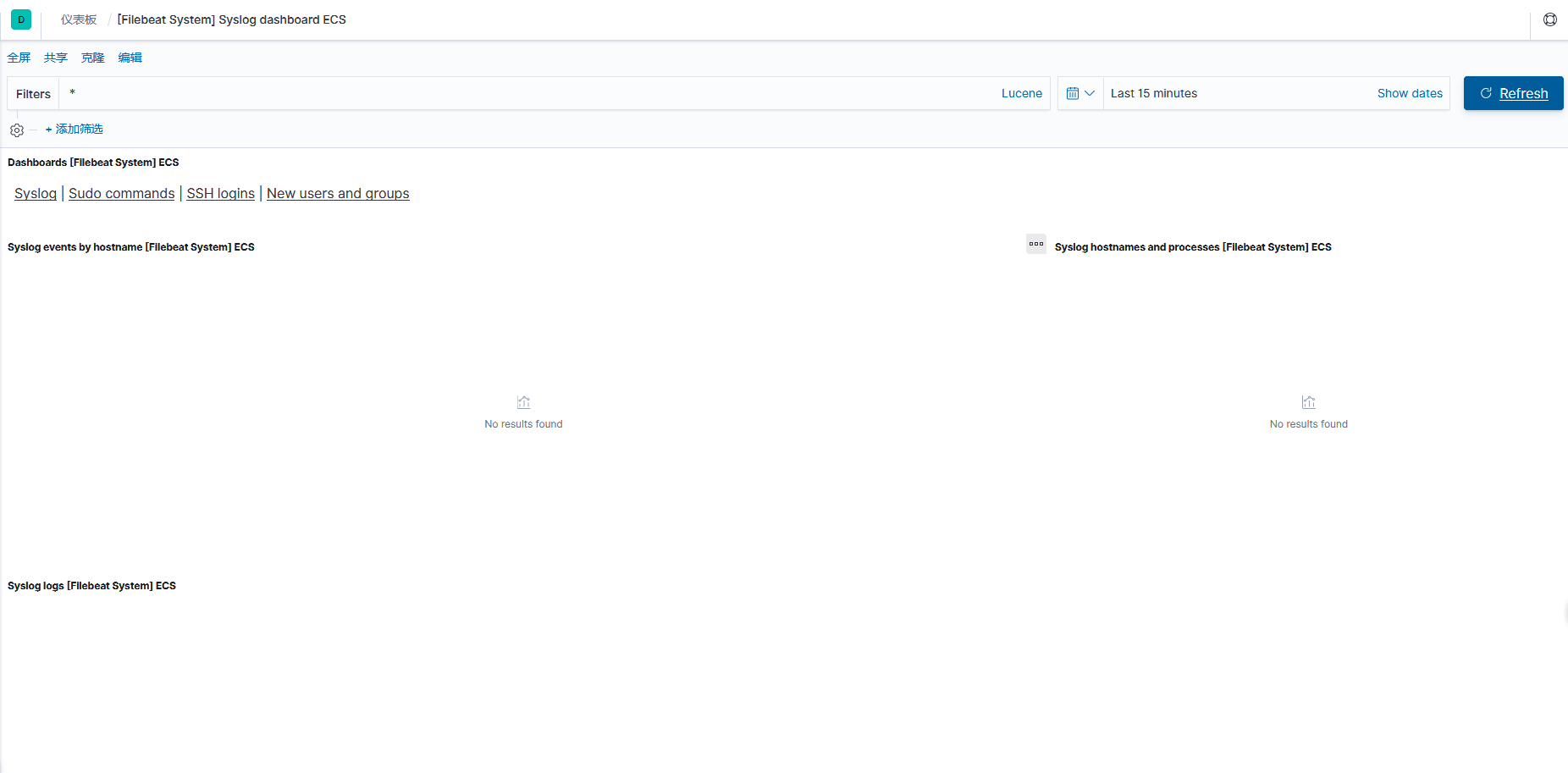The image size is (1568, 773).
Task: Switch query language by clicking Lucene
Action: click(x=1022, y=93)
